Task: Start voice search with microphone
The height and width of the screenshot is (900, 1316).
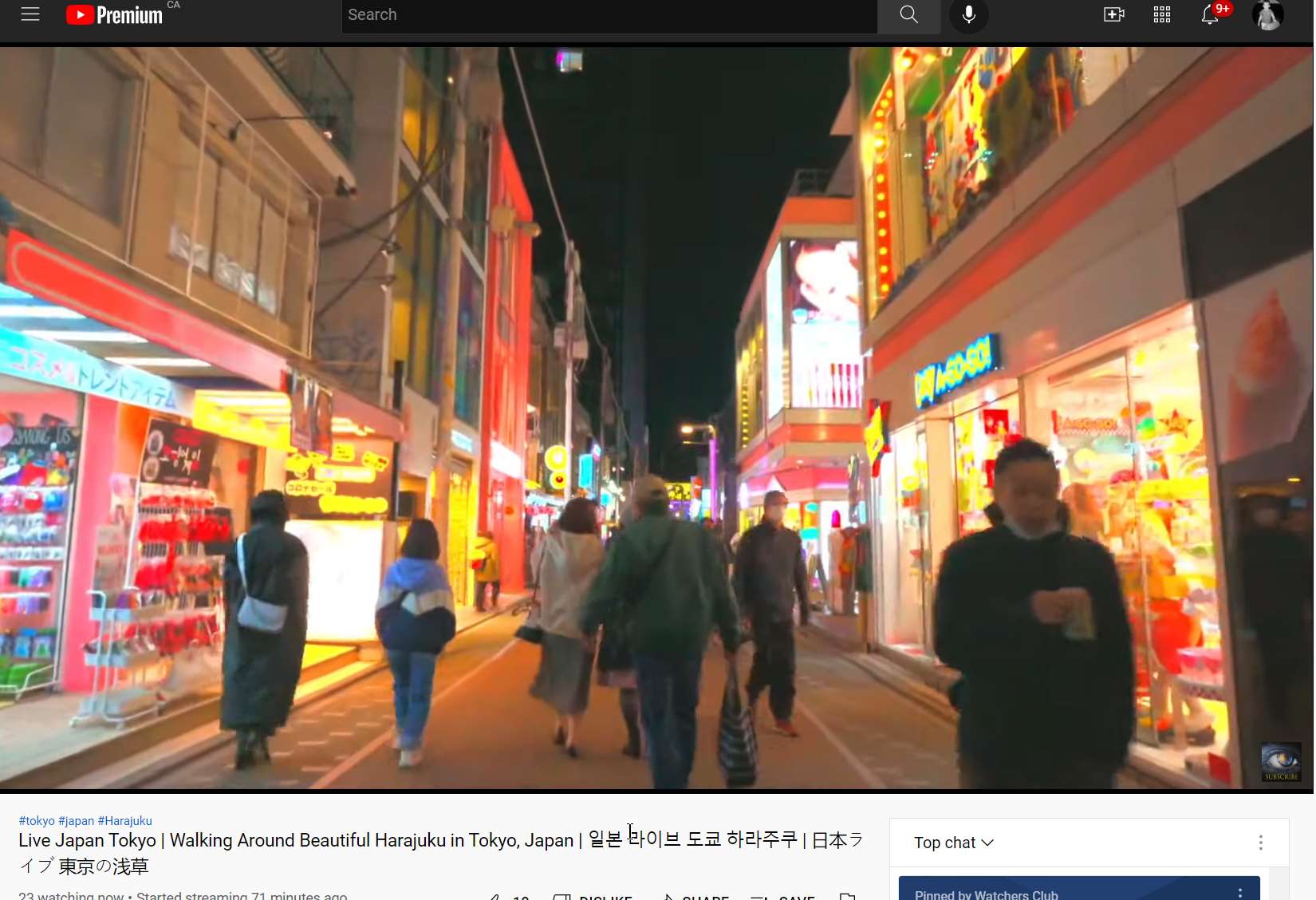Action: click(x=968, y=15)
